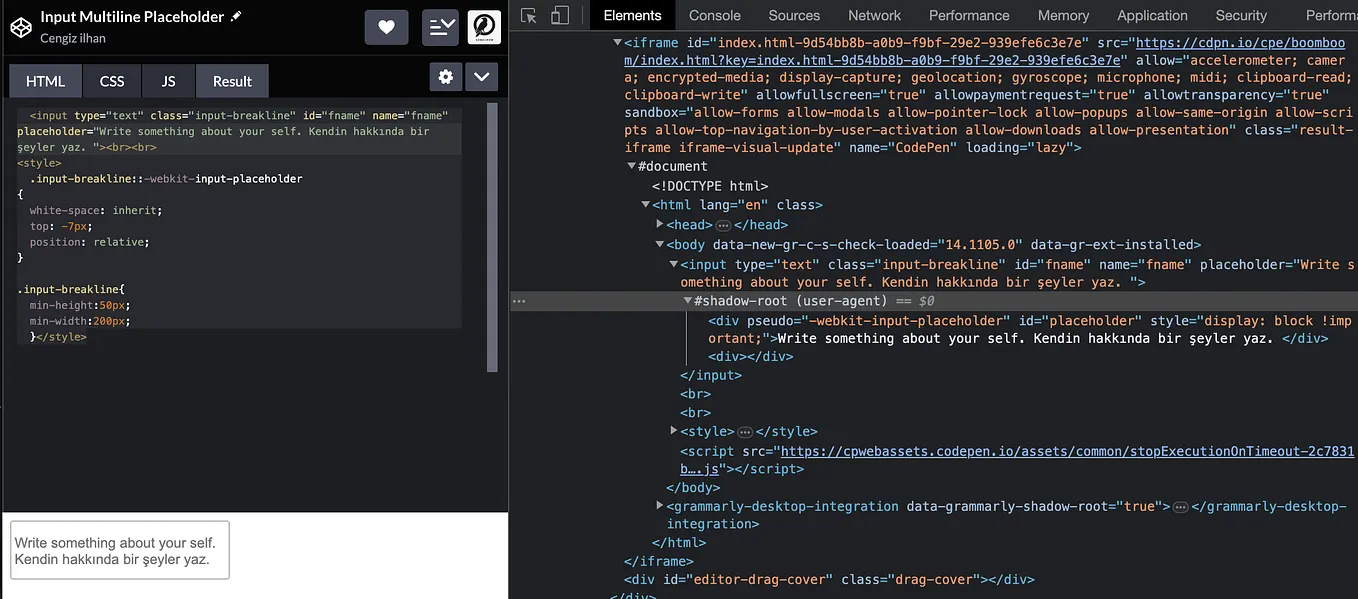
Task: Select the HTML editor tab
Action: (x=45, y=81)
